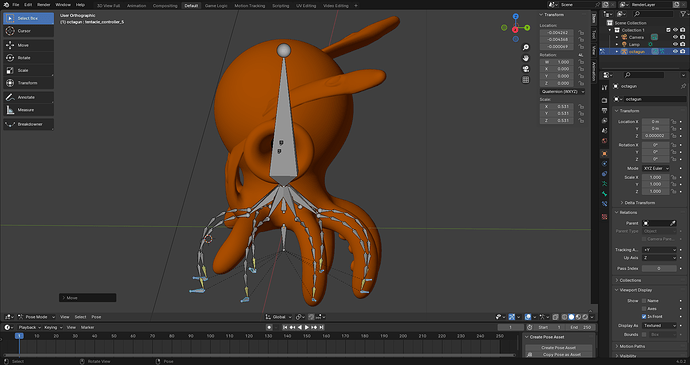Select the Measure tool
This screenshot has height=365, width=690.
click(x=29, y=110)
